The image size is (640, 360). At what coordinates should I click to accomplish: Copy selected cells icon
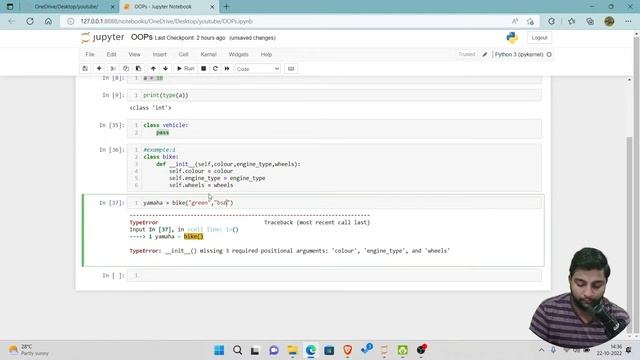tap(126, 69)
